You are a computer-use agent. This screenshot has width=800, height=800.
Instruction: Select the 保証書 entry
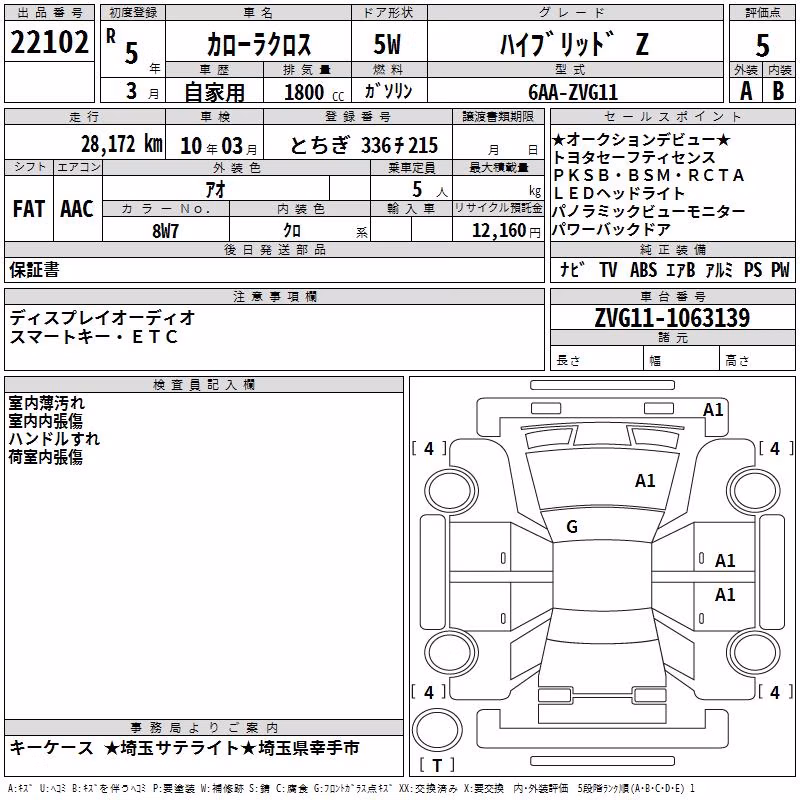click(34, 270)
